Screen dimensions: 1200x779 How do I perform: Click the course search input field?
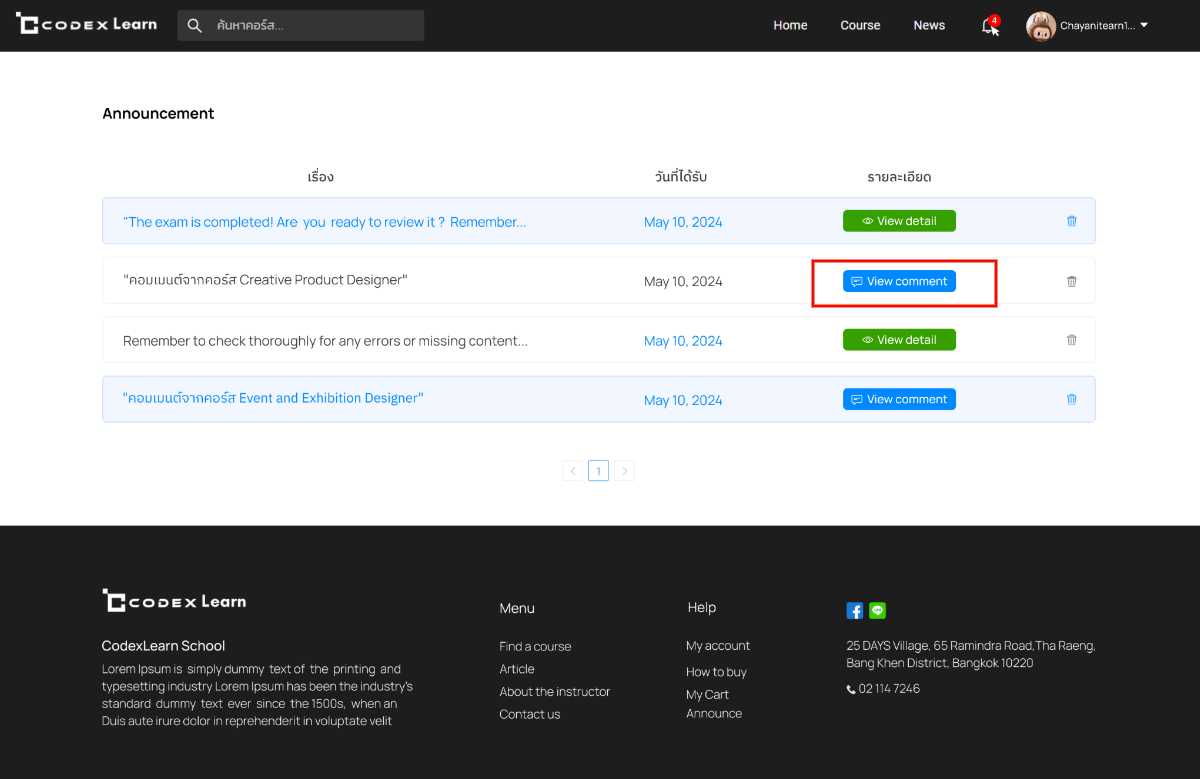click(315, 26)
